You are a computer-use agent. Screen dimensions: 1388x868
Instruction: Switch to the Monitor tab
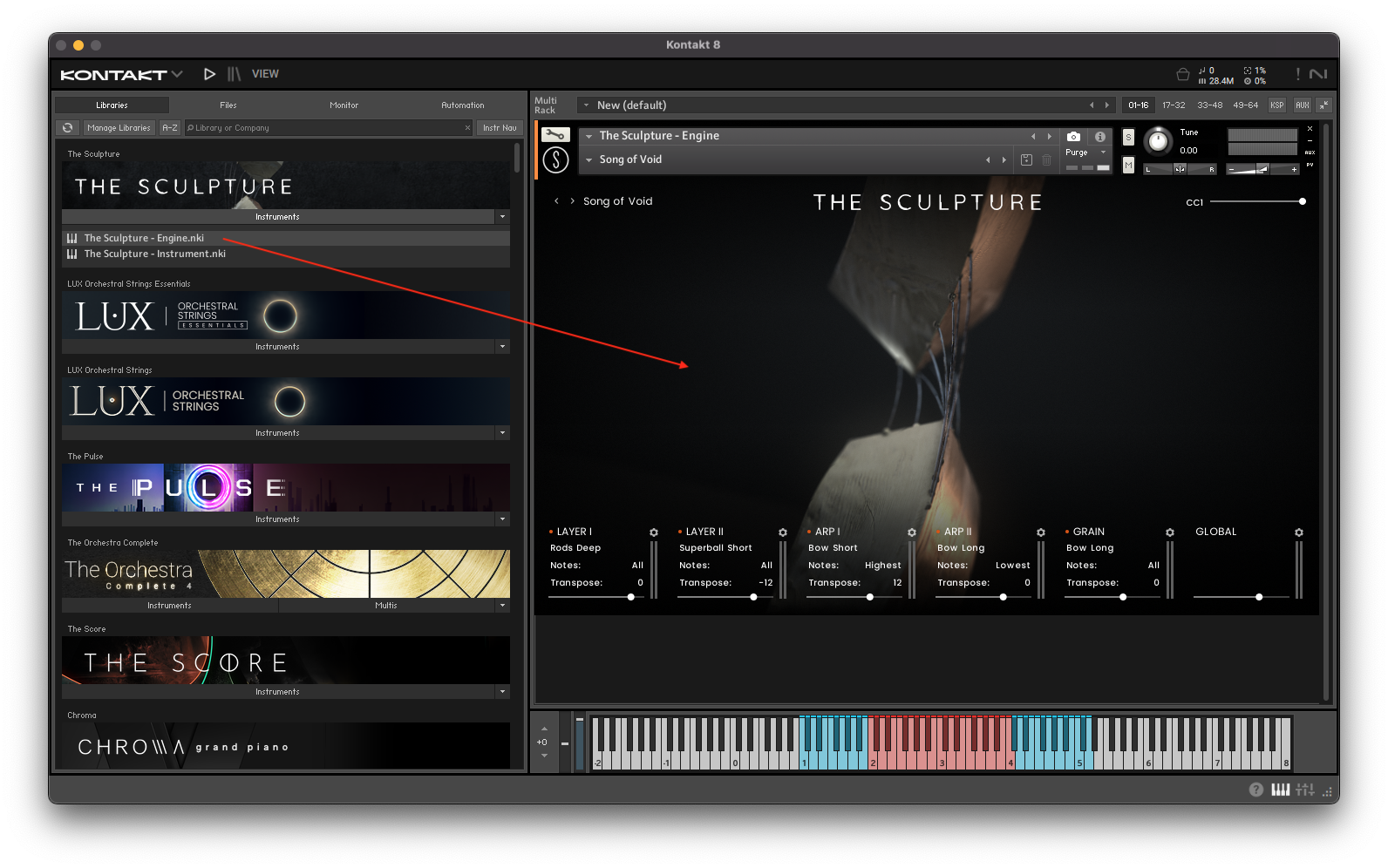pyautogui.click(x=344, y=105)
